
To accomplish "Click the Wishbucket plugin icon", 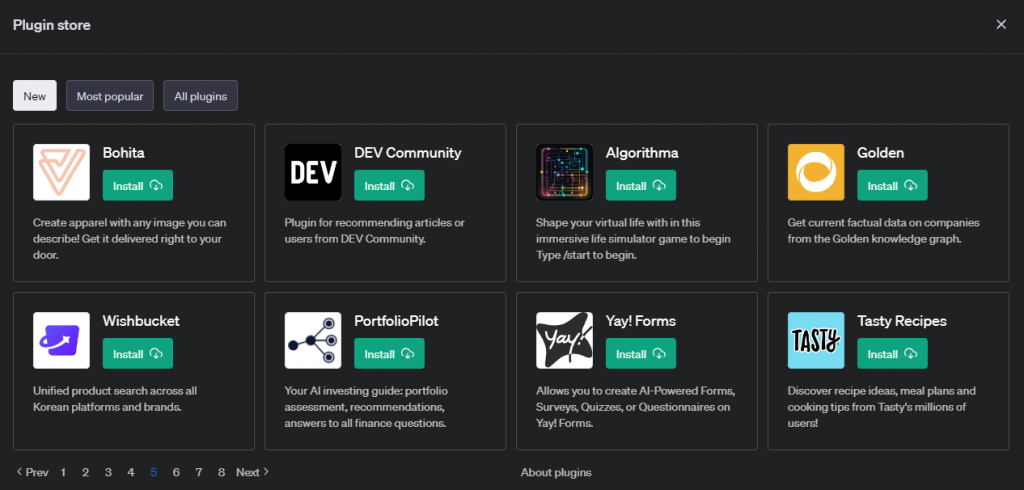I will click(x=61, y=340).
